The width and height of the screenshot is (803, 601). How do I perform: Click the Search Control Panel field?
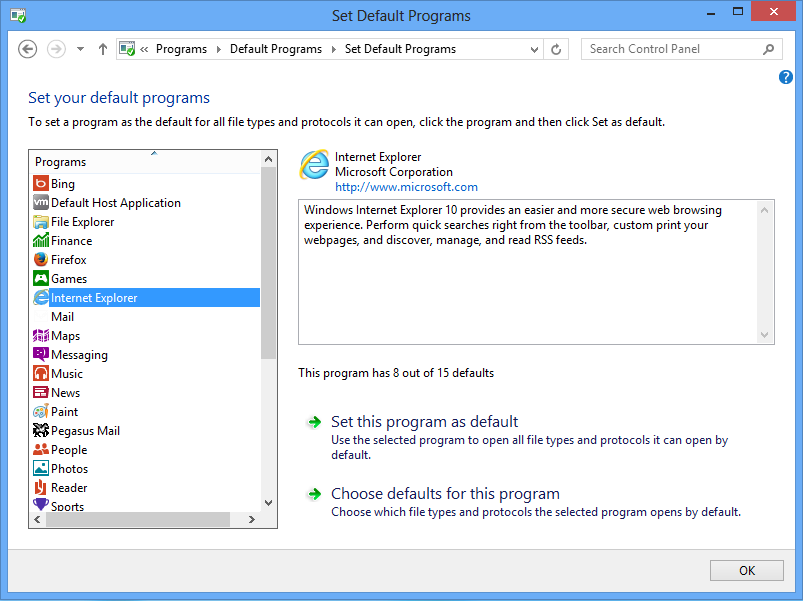pyautogui.click(x=672, y=49)
